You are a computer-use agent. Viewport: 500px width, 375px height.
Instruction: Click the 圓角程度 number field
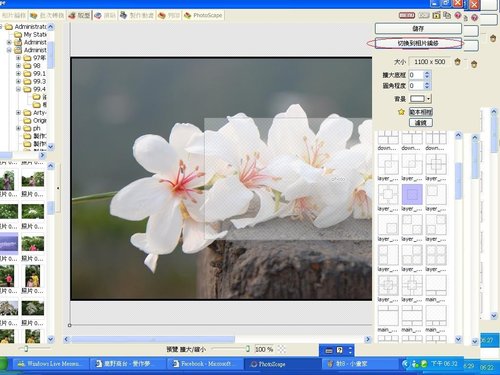[x=416, y=86]
